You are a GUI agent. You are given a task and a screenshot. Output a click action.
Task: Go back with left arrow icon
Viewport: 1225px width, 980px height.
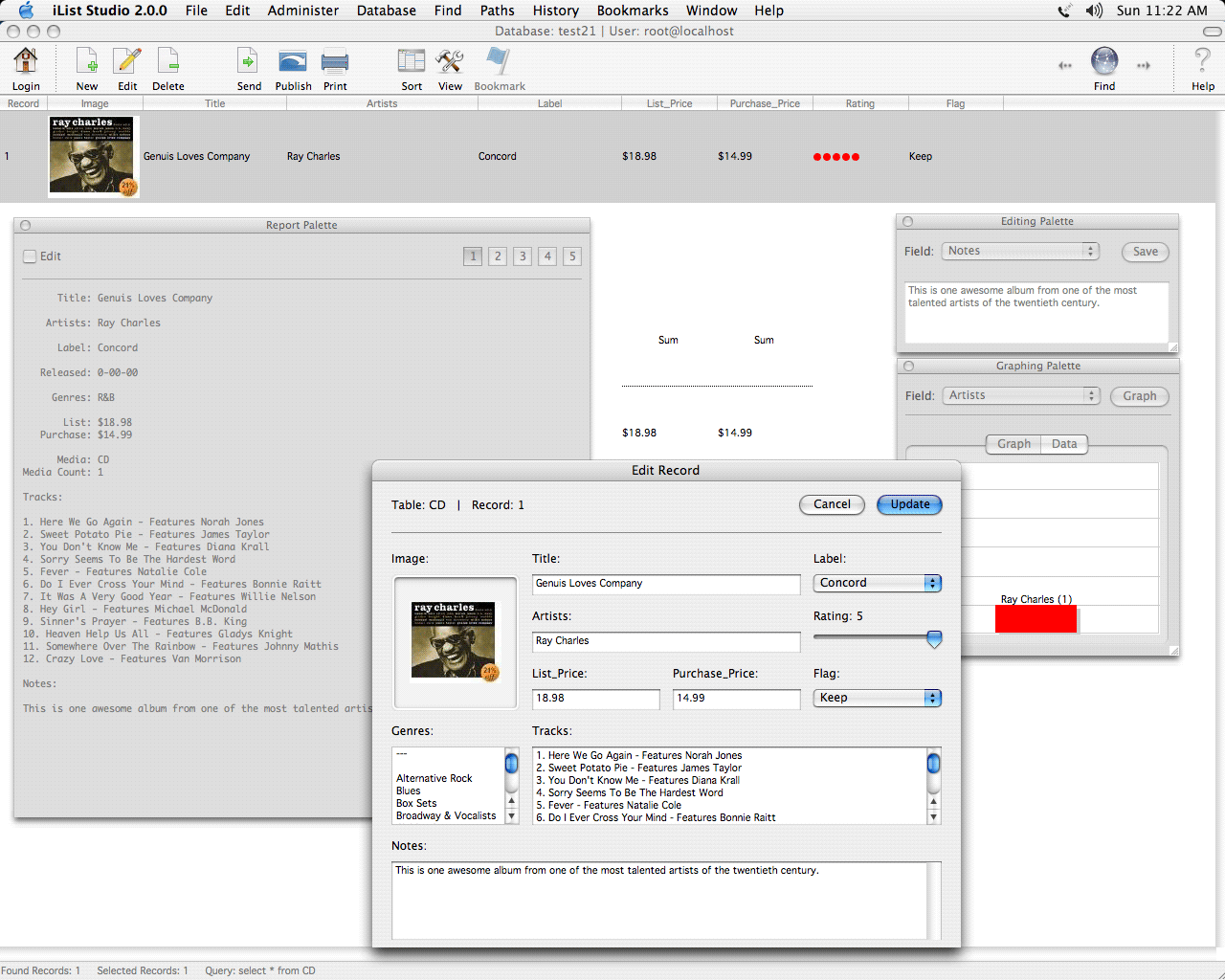1065,66
